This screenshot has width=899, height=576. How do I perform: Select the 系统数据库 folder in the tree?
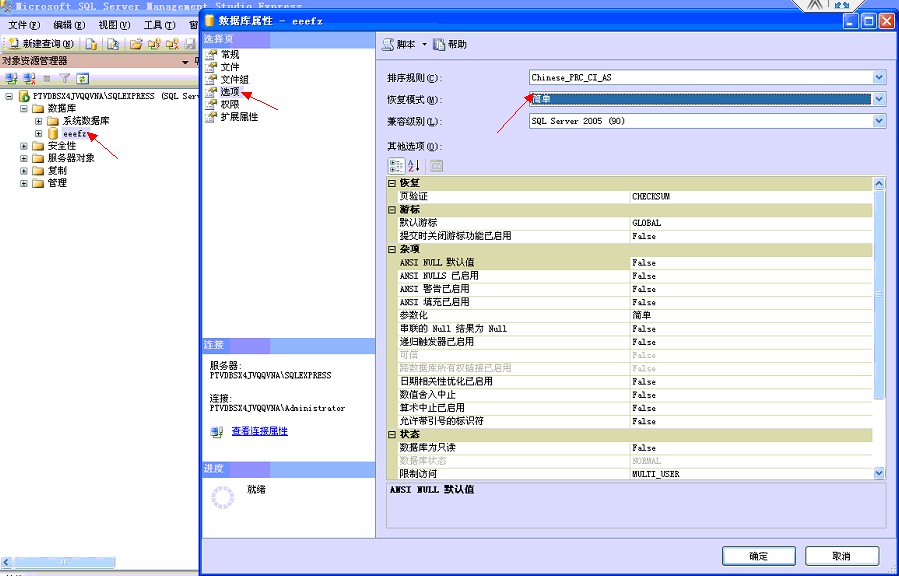pyautogui.click(x=85, y=121)
